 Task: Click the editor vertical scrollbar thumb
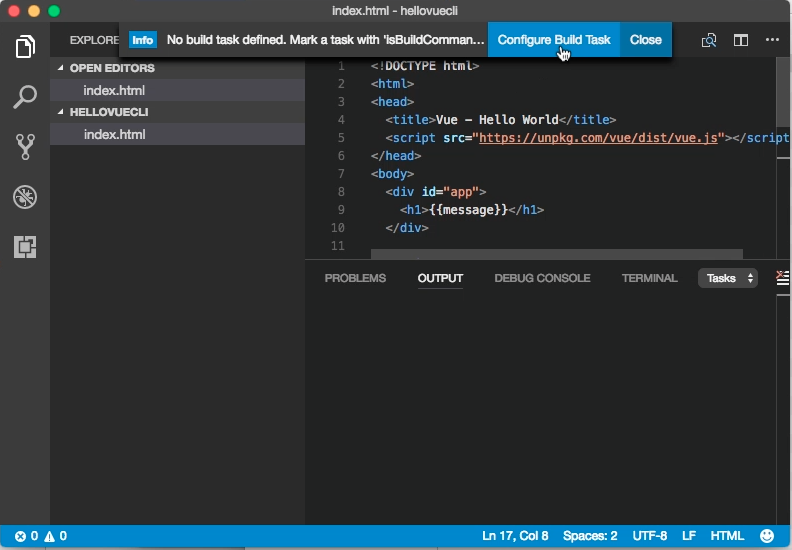coord(783,91)
